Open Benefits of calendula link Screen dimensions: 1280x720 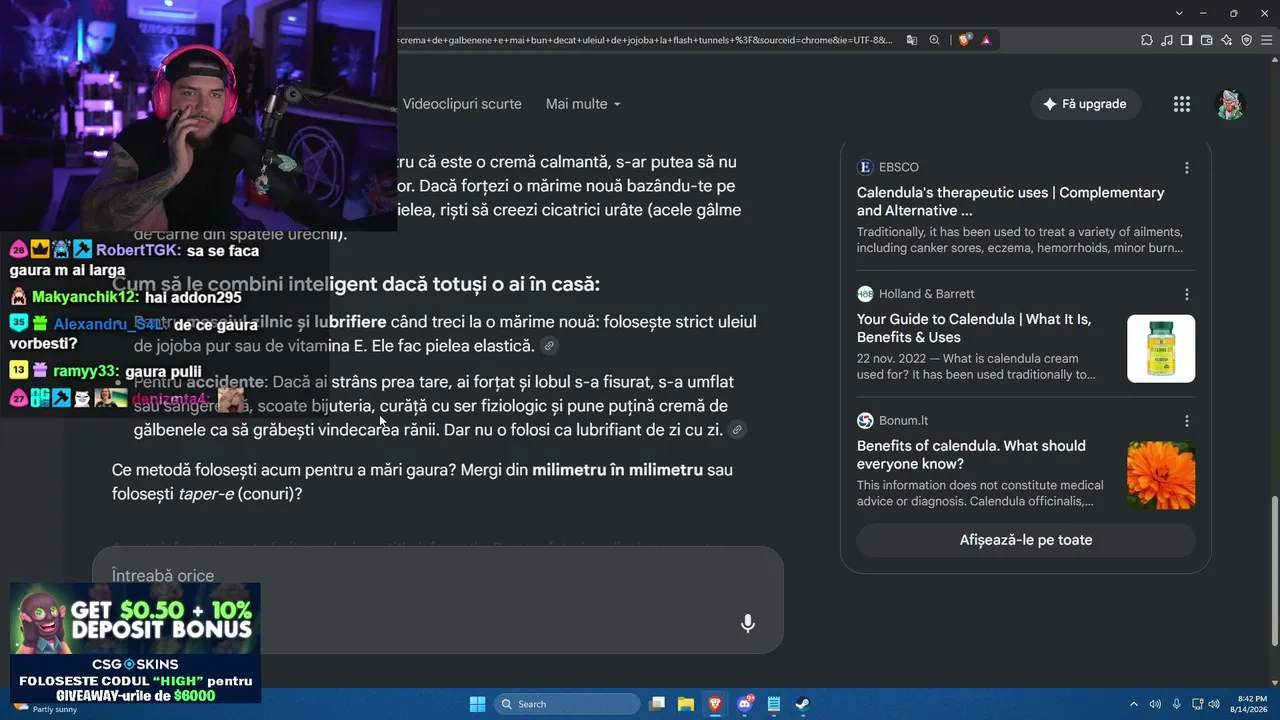971,455
